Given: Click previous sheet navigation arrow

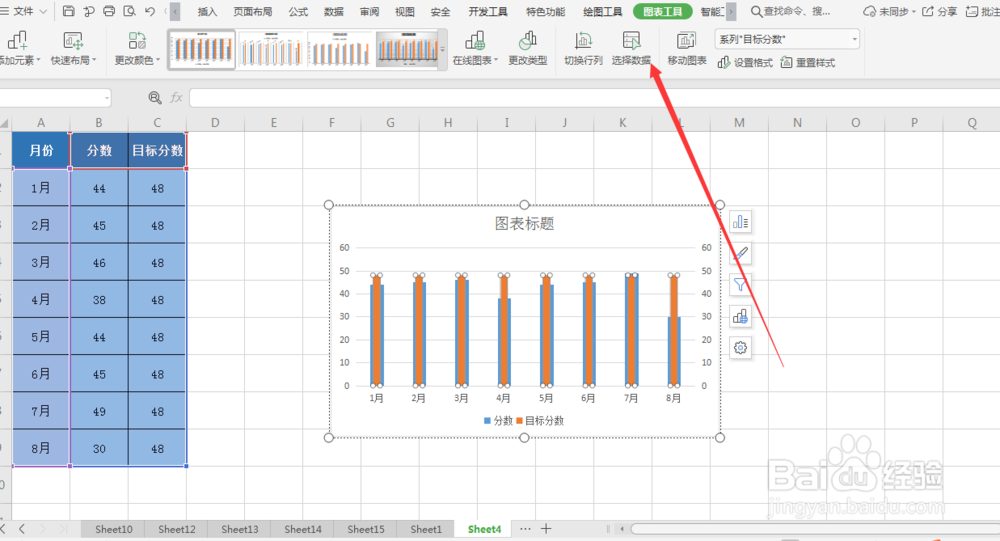Looking at the screenshot, I should [22, 529].
